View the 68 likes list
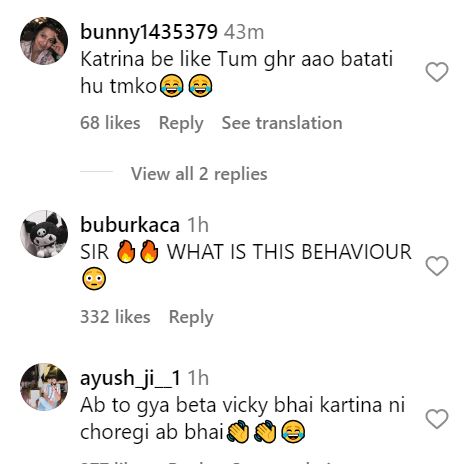The height and width of the screenshot is (464, 472). (110, 123)
